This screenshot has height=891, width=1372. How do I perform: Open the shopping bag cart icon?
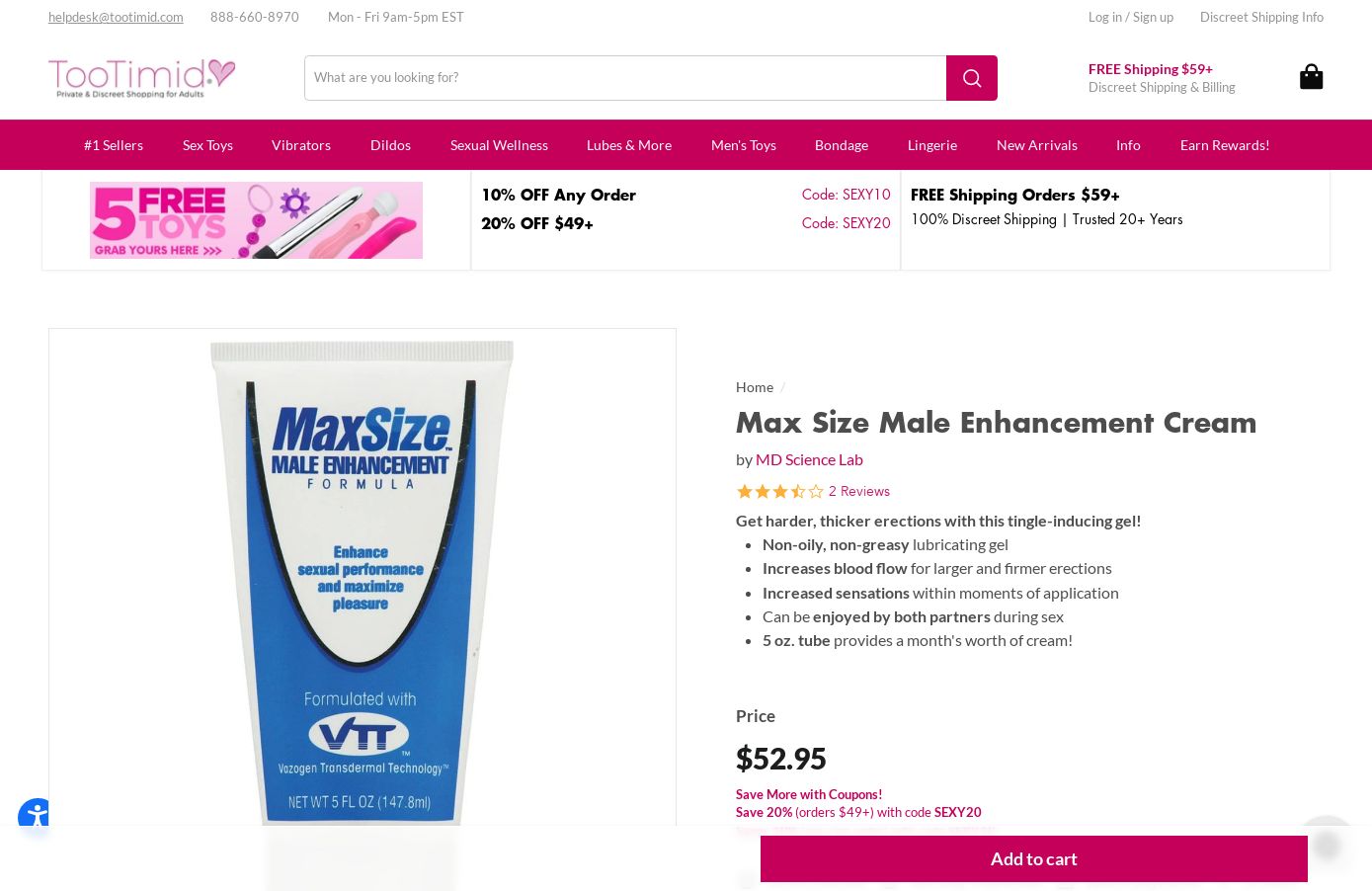click(1311, 77)
